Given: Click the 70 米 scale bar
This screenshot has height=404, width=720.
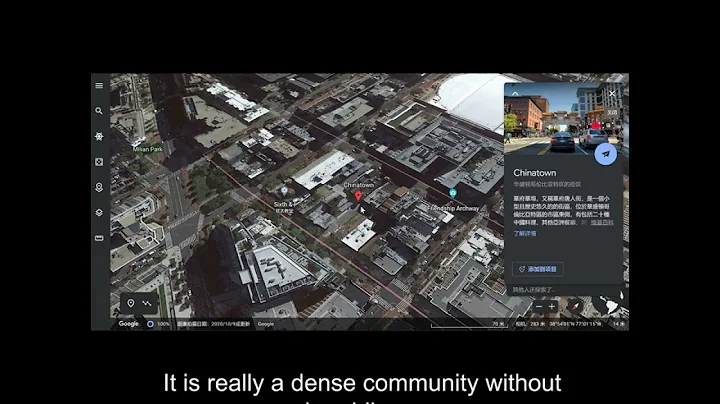Looking at the screenshot, I should [x=467, y=325].
